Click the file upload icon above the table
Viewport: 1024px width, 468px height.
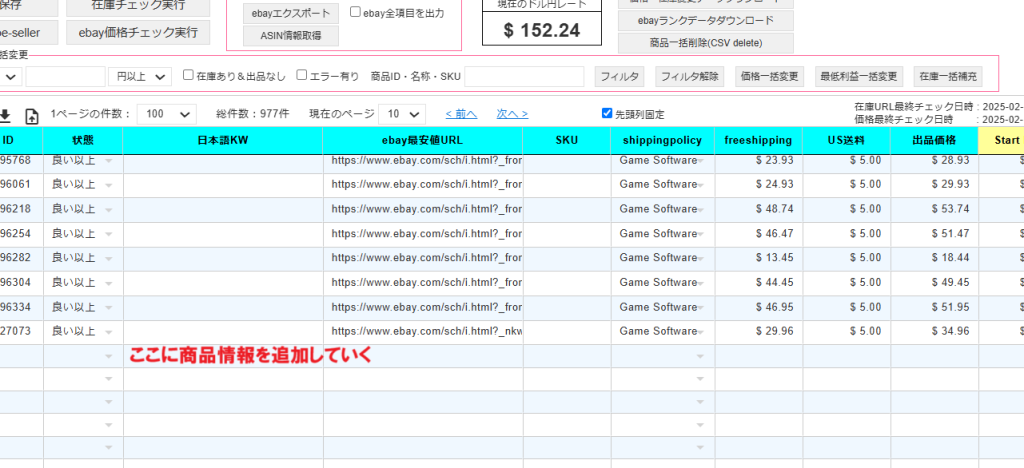31,116
